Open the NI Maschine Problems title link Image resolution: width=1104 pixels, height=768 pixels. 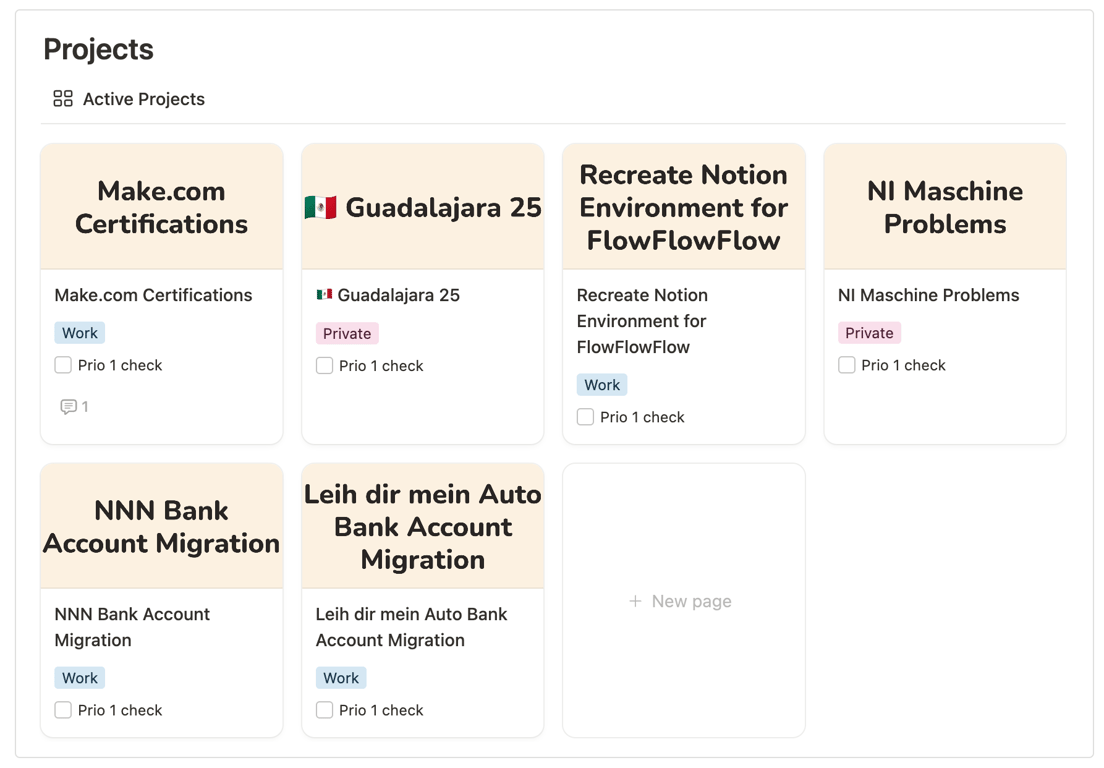[928, 295]
